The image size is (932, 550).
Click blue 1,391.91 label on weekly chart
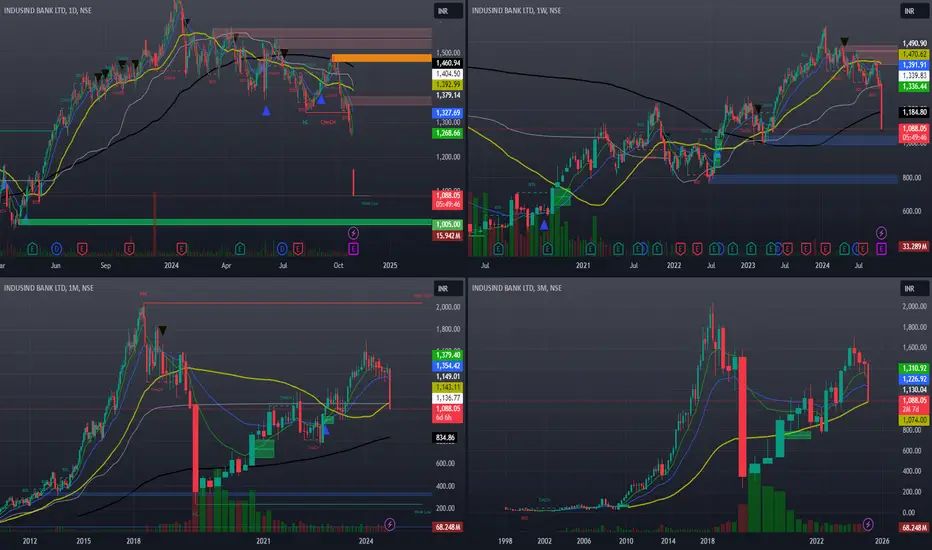(x=914, y=65)
